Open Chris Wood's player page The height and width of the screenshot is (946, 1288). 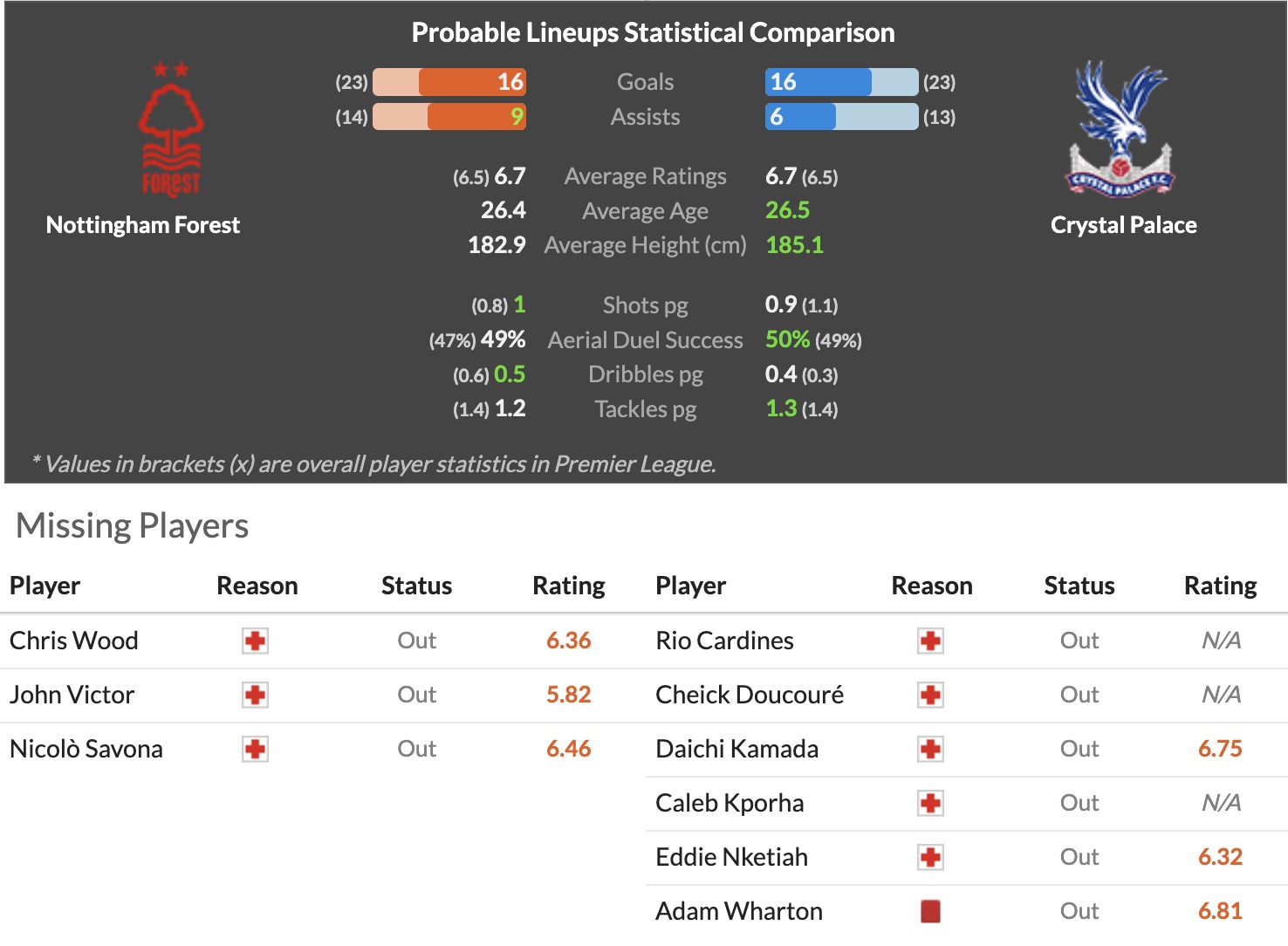[74, 641]
